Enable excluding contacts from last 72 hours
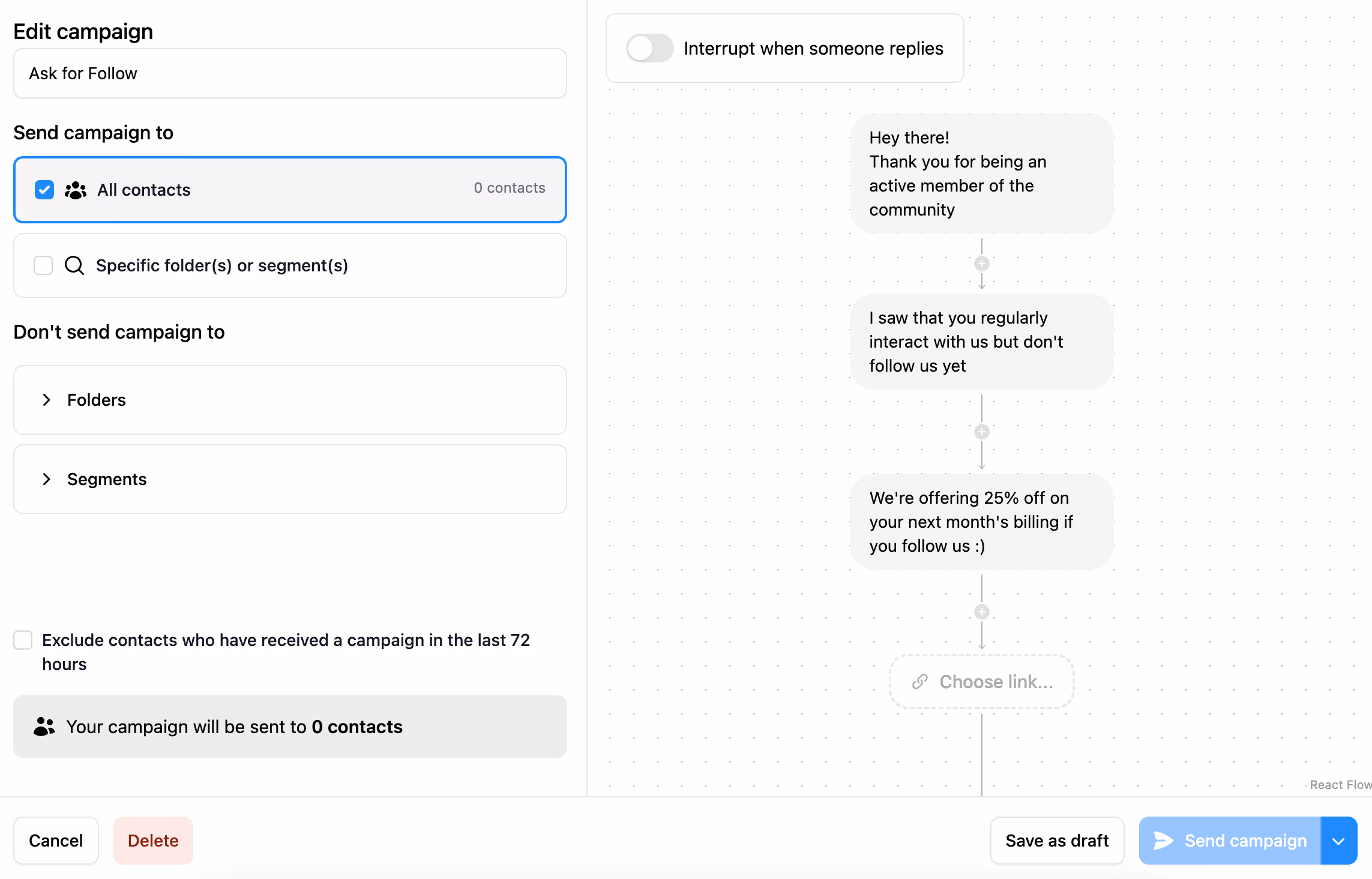Screen dimensions: 1372x879 coord(23,640)
